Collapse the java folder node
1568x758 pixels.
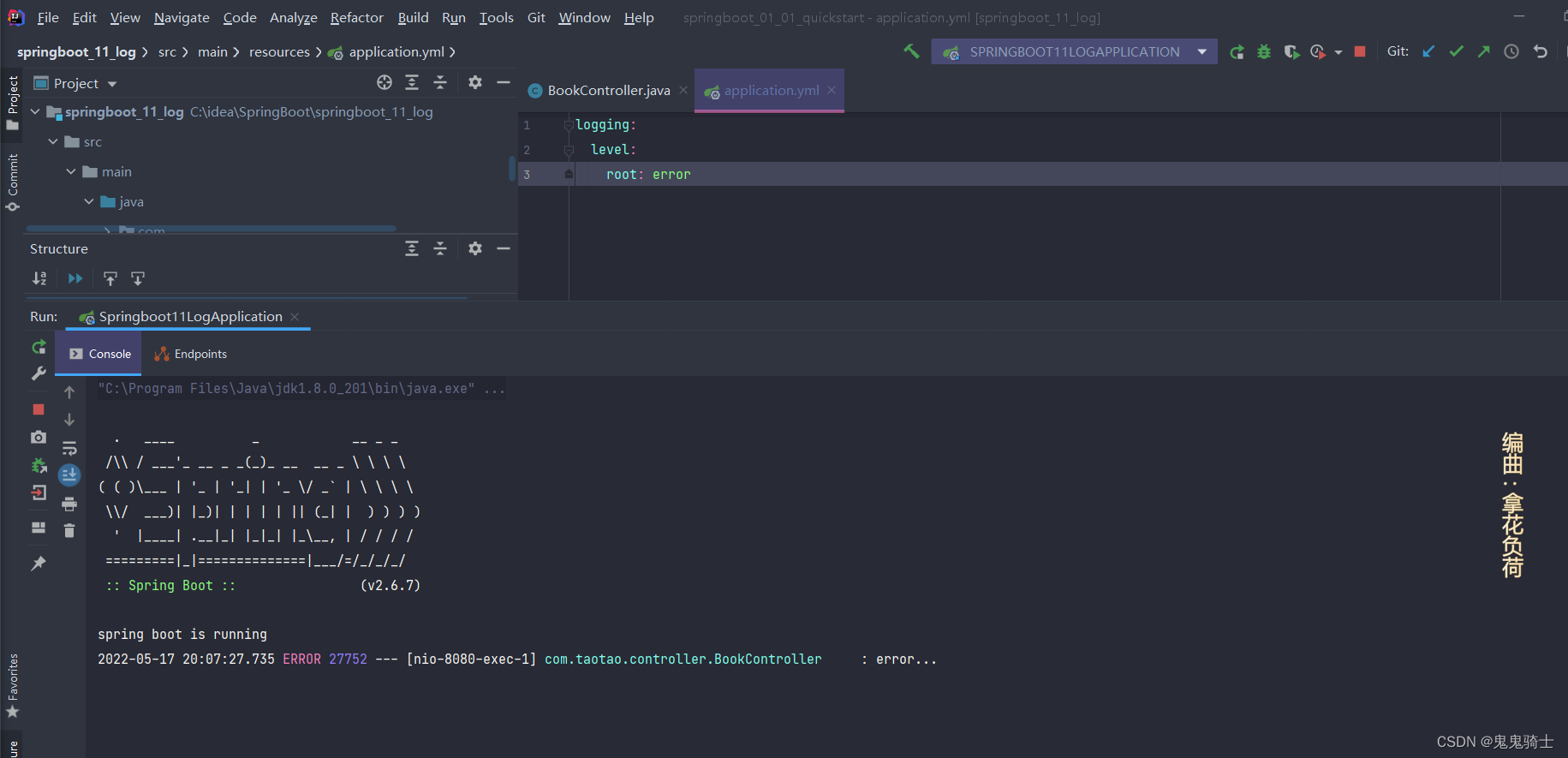pos(89,202)
